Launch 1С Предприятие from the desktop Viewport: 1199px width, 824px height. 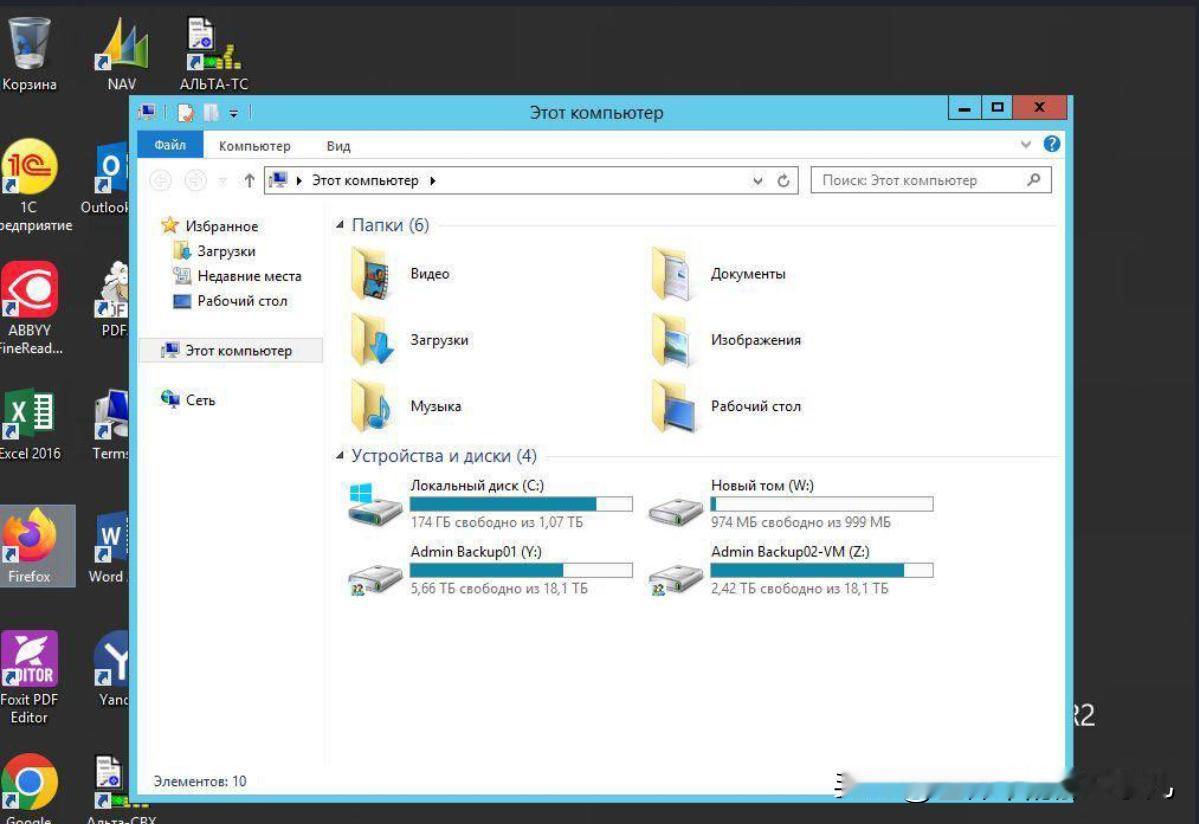click(x=29, y=186)
